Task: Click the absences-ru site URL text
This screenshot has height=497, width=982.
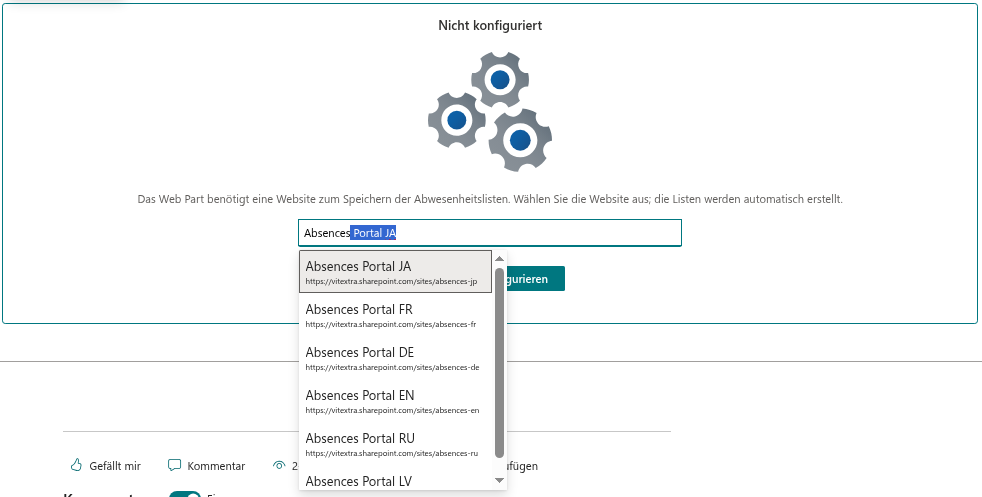Action: pos(391,453)
